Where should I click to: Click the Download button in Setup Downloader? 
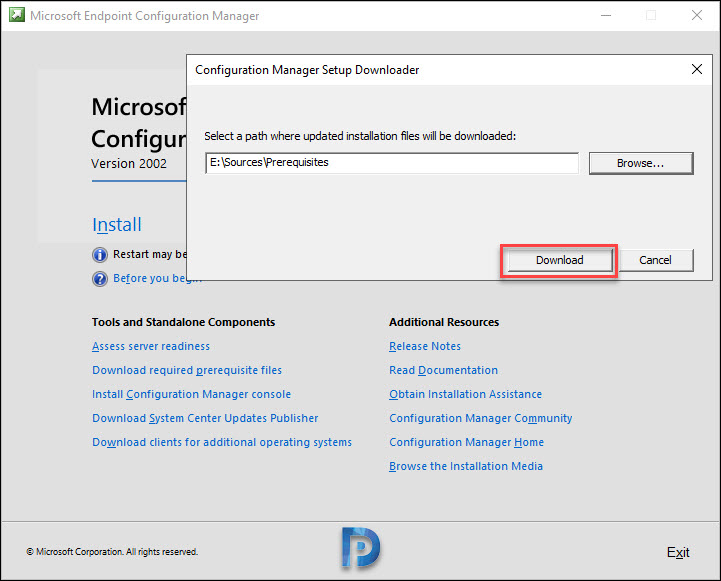pyautogui.click(x=560, y=260)
